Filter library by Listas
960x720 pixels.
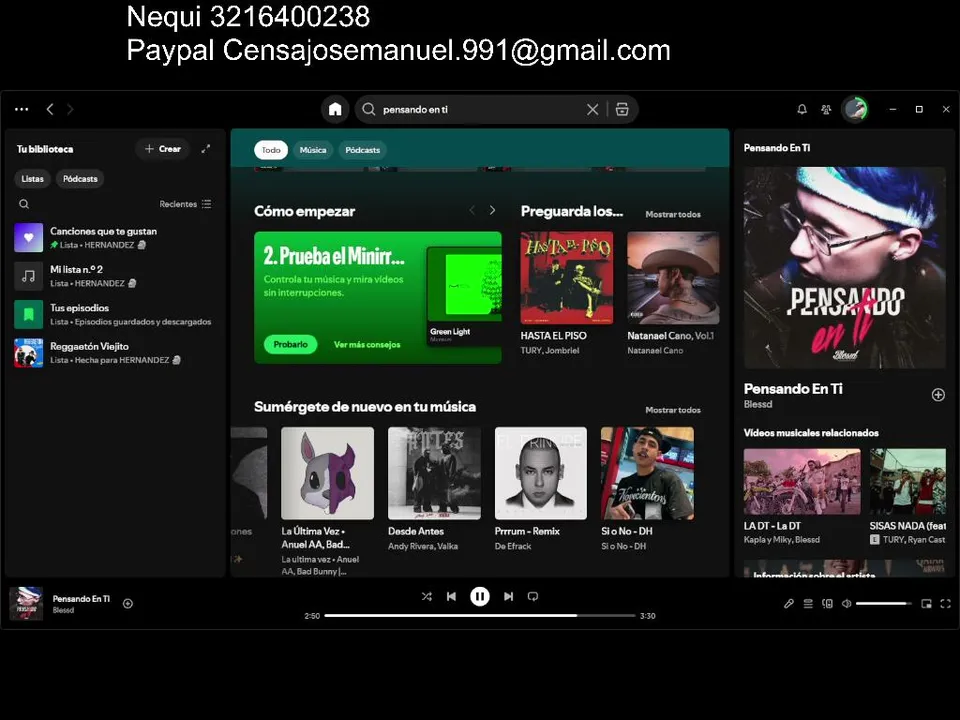[32, 179]
